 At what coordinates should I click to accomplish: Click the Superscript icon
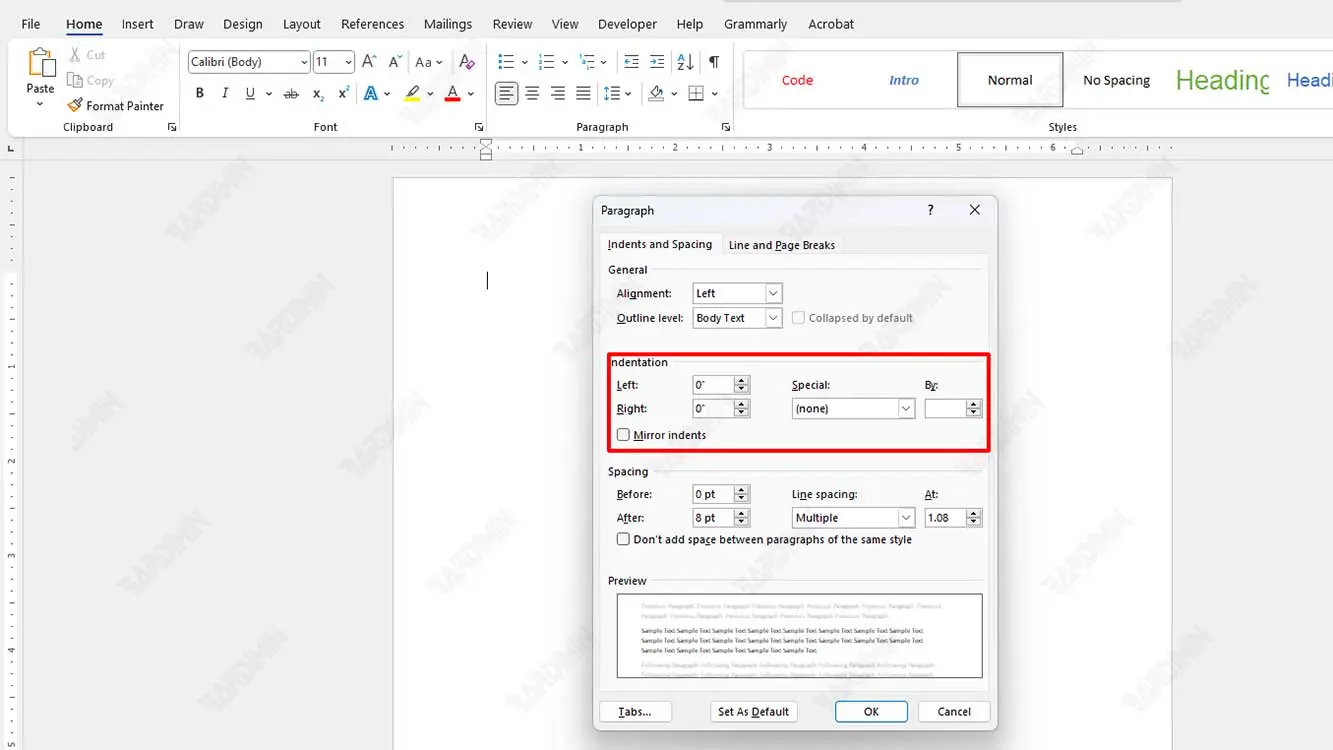click(x=343, y=93)
